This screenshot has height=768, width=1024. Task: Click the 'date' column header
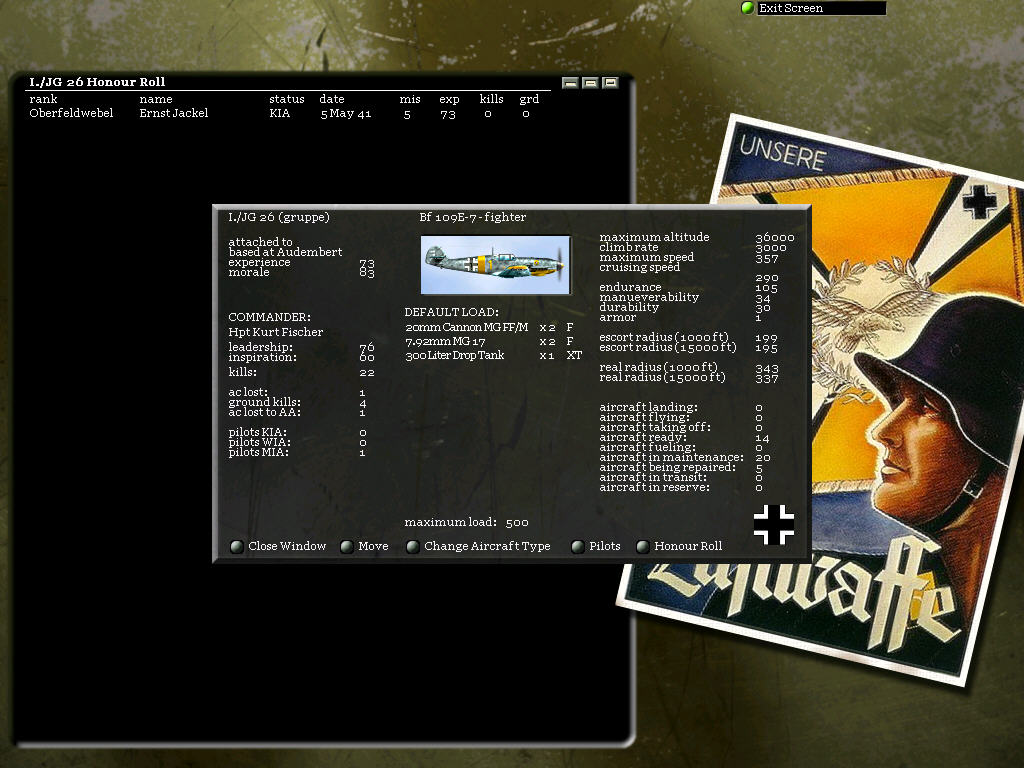[332, 99]
